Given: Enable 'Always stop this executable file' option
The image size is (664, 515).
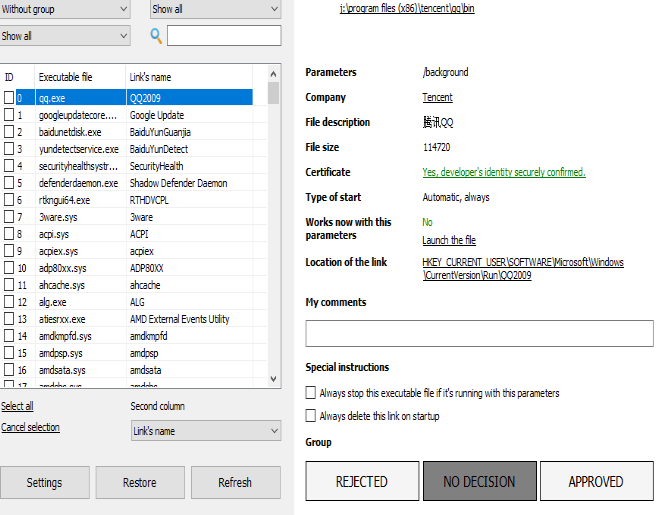Looking at the screenshot, I should (311, 393).
